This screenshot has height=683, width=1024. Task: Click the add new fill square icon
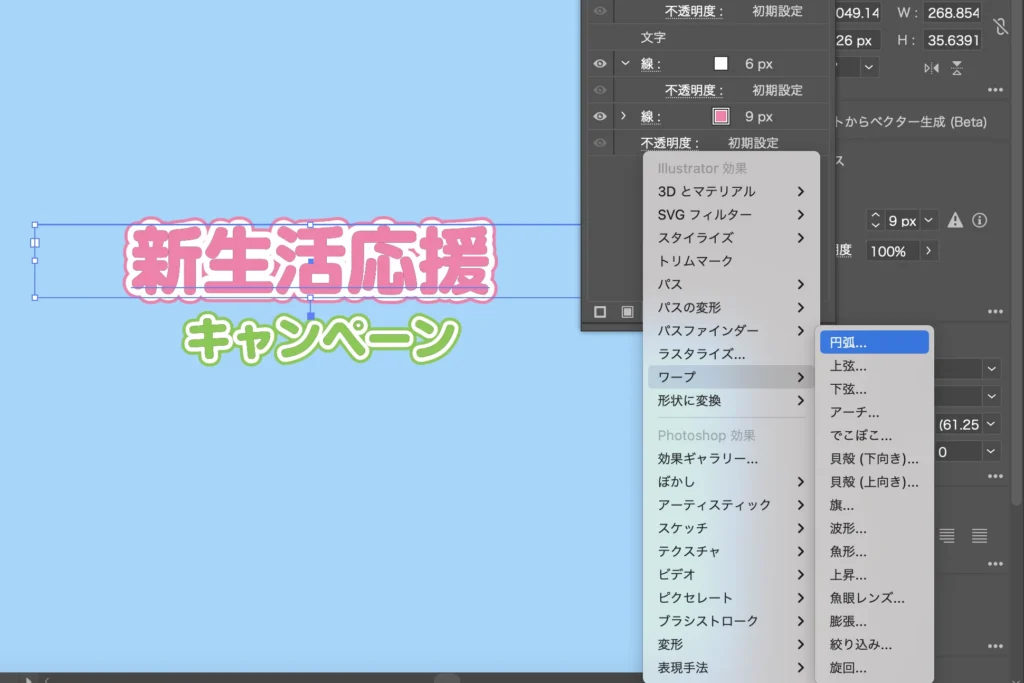627,312
